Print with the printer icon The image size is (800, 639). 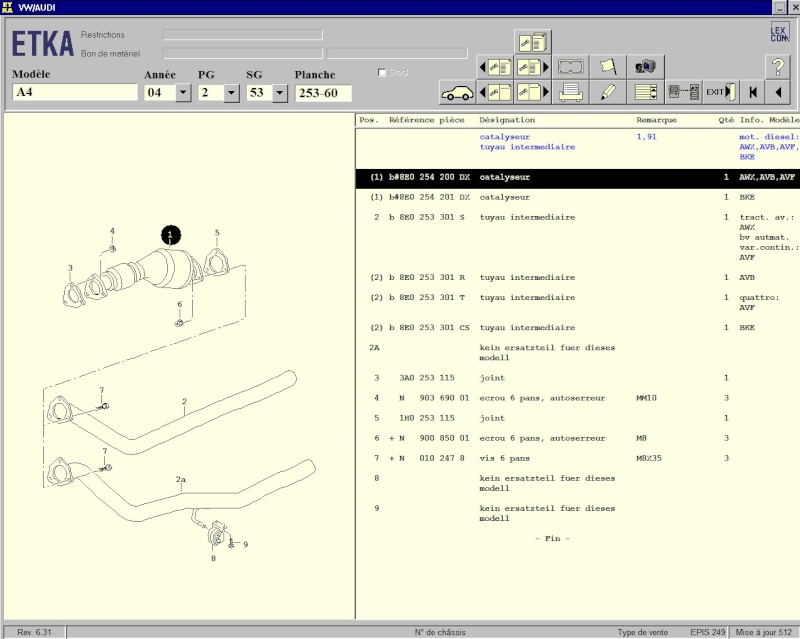click(570, 92)
